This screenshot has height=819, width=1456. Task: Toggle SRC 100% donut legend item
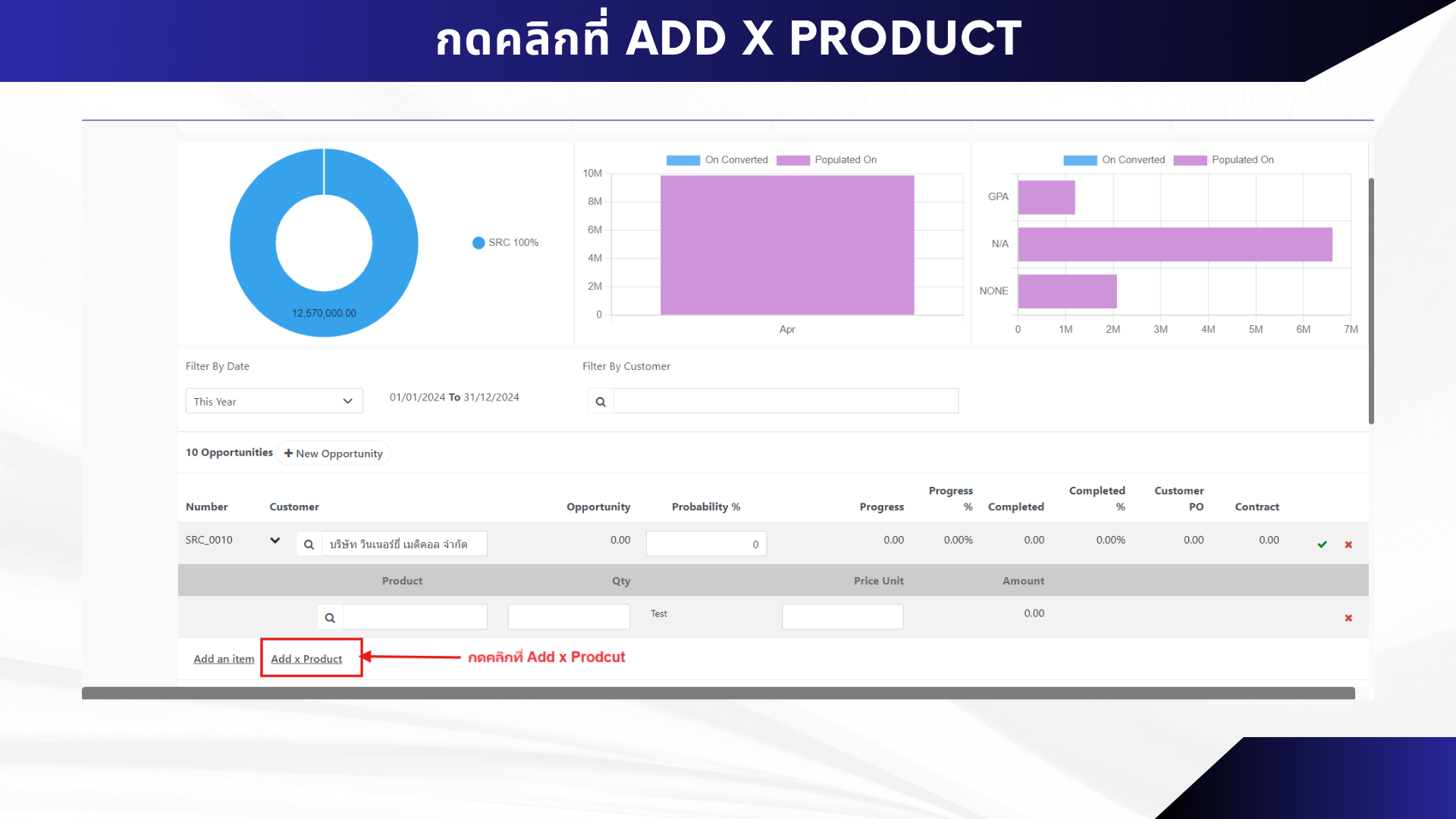[505, 243]
